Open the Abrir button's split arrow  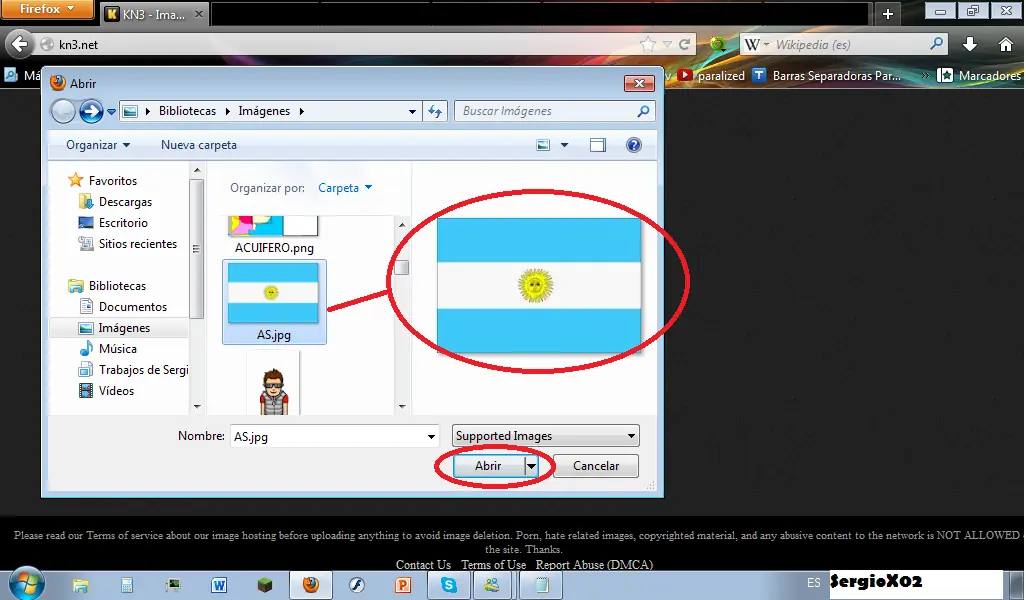[x=531, y=466]
